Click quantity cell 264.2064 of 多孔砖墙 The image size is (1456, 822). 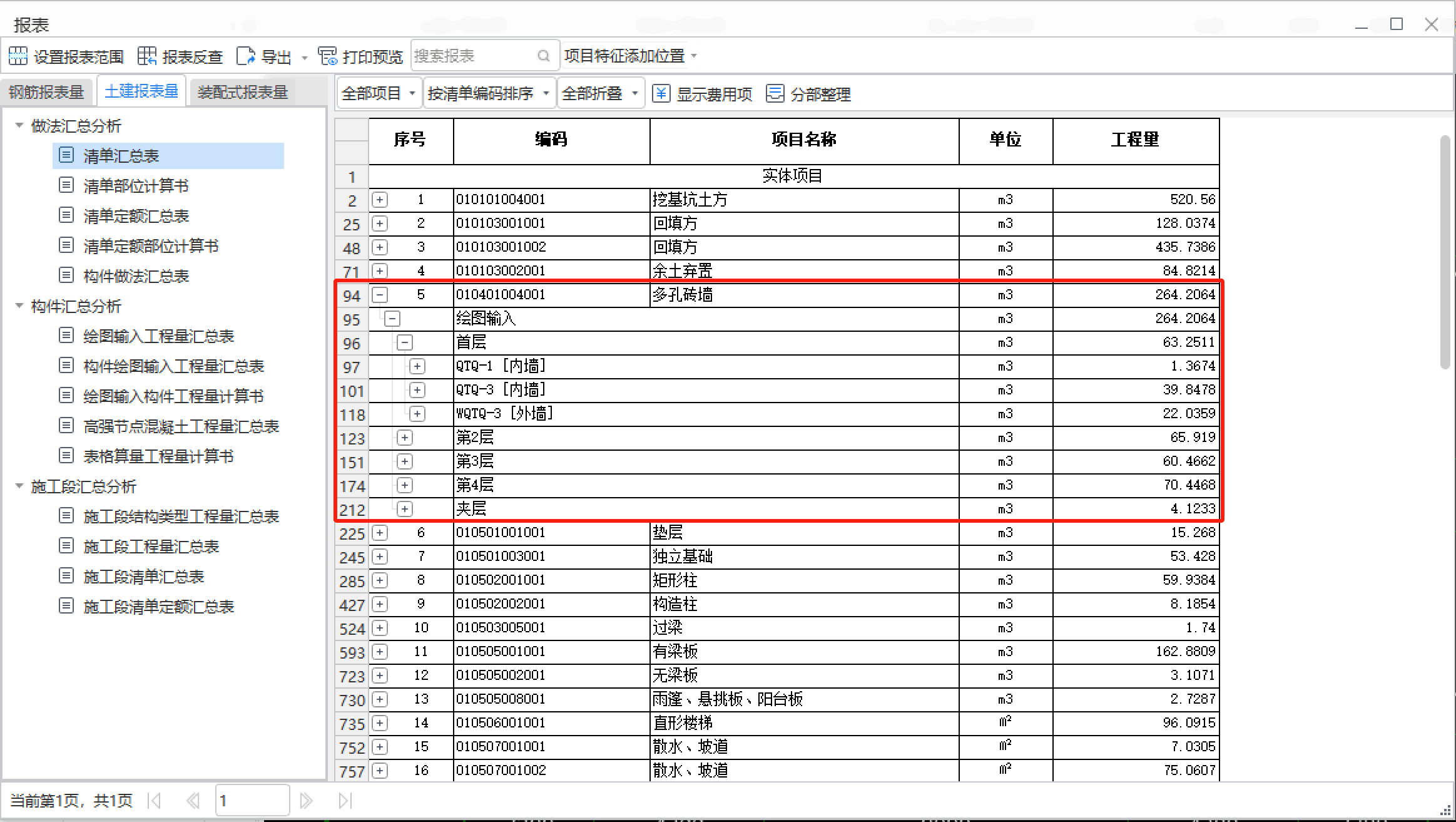[1136, 295]
